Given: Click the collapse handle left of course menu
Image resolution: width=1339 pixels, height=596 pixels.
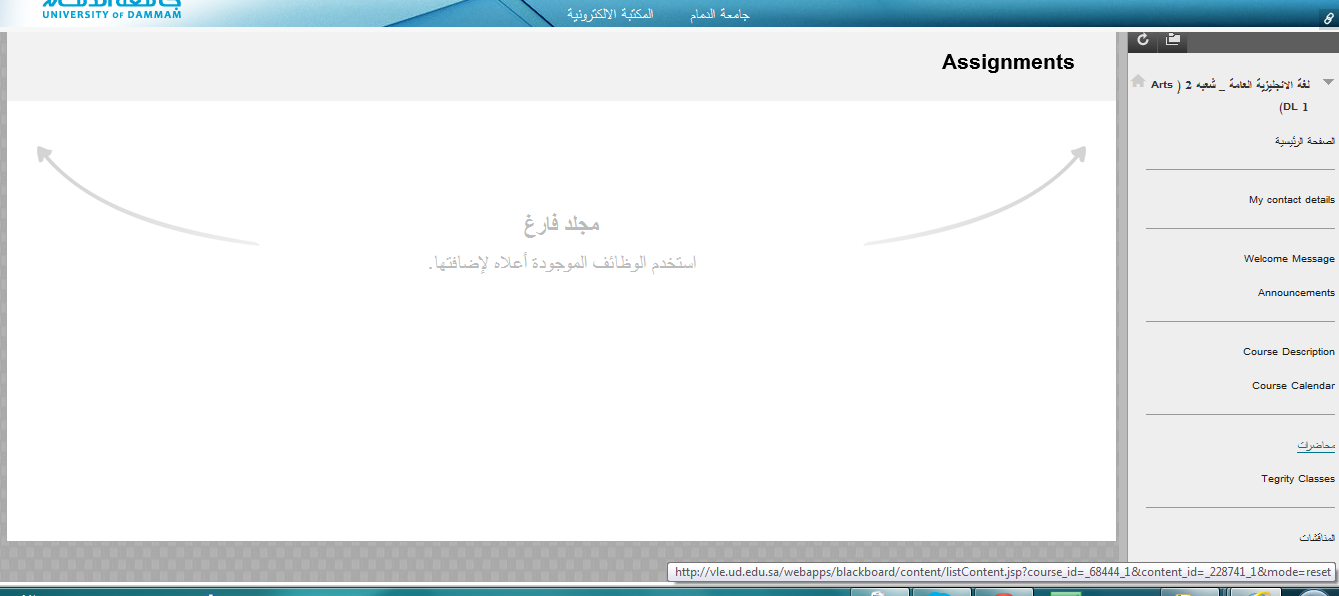Looking at the screenshot, I should tap(1122, 300).
